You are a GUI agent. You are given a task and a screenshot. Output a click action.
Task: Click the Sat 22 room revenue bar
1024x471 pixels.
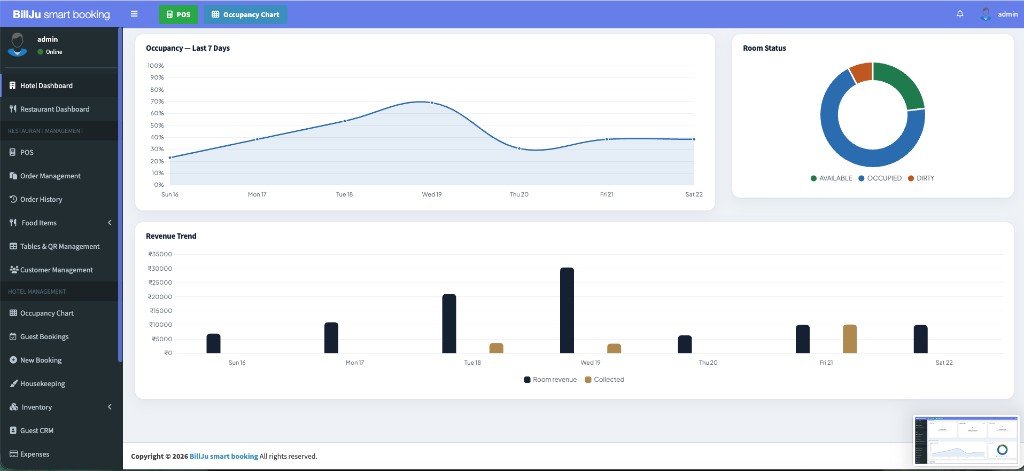pyautogui.click(x=921, y=339)
